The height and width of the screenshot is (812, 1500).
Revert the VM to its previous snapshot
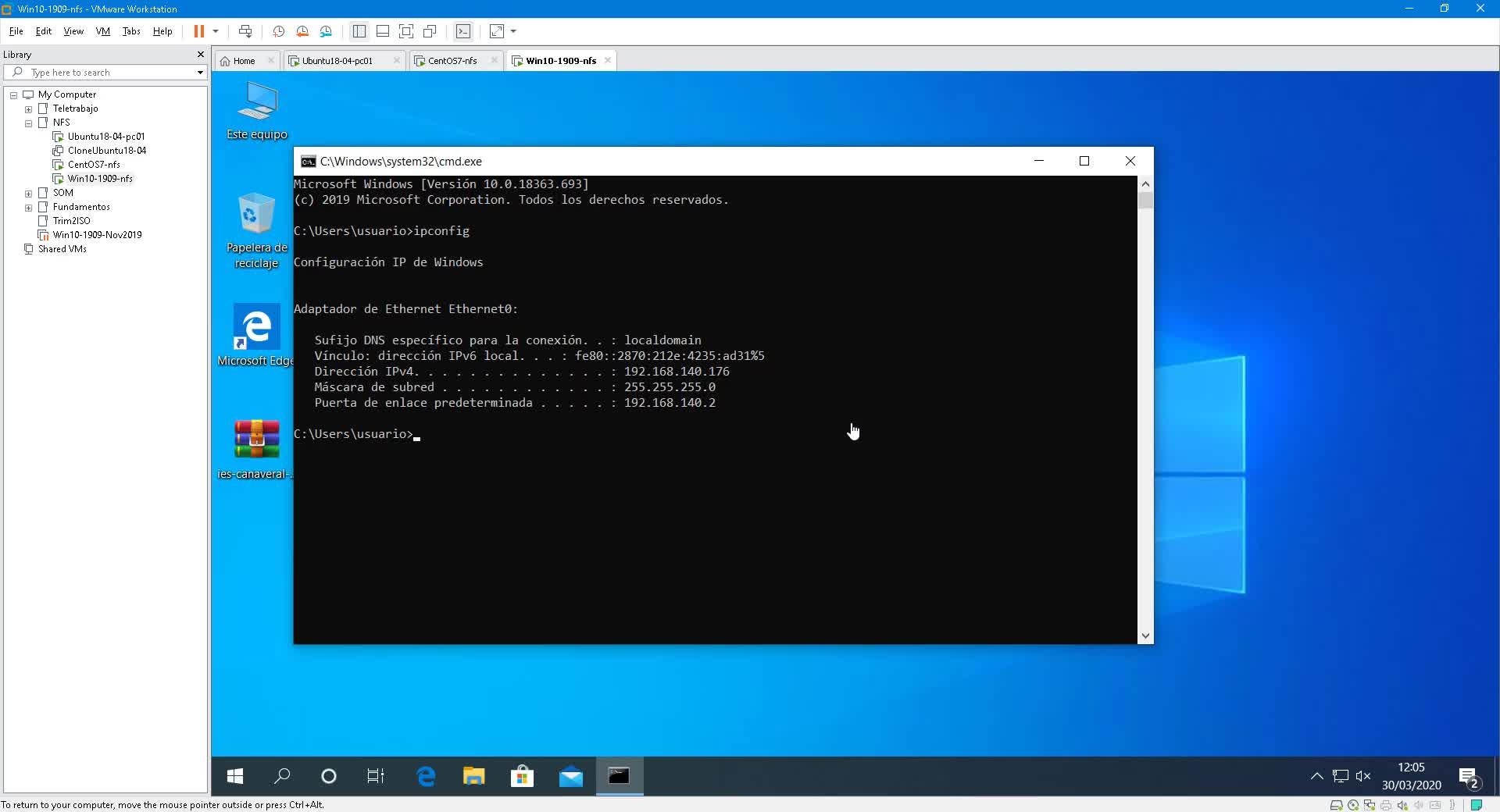tap(302, 31)
